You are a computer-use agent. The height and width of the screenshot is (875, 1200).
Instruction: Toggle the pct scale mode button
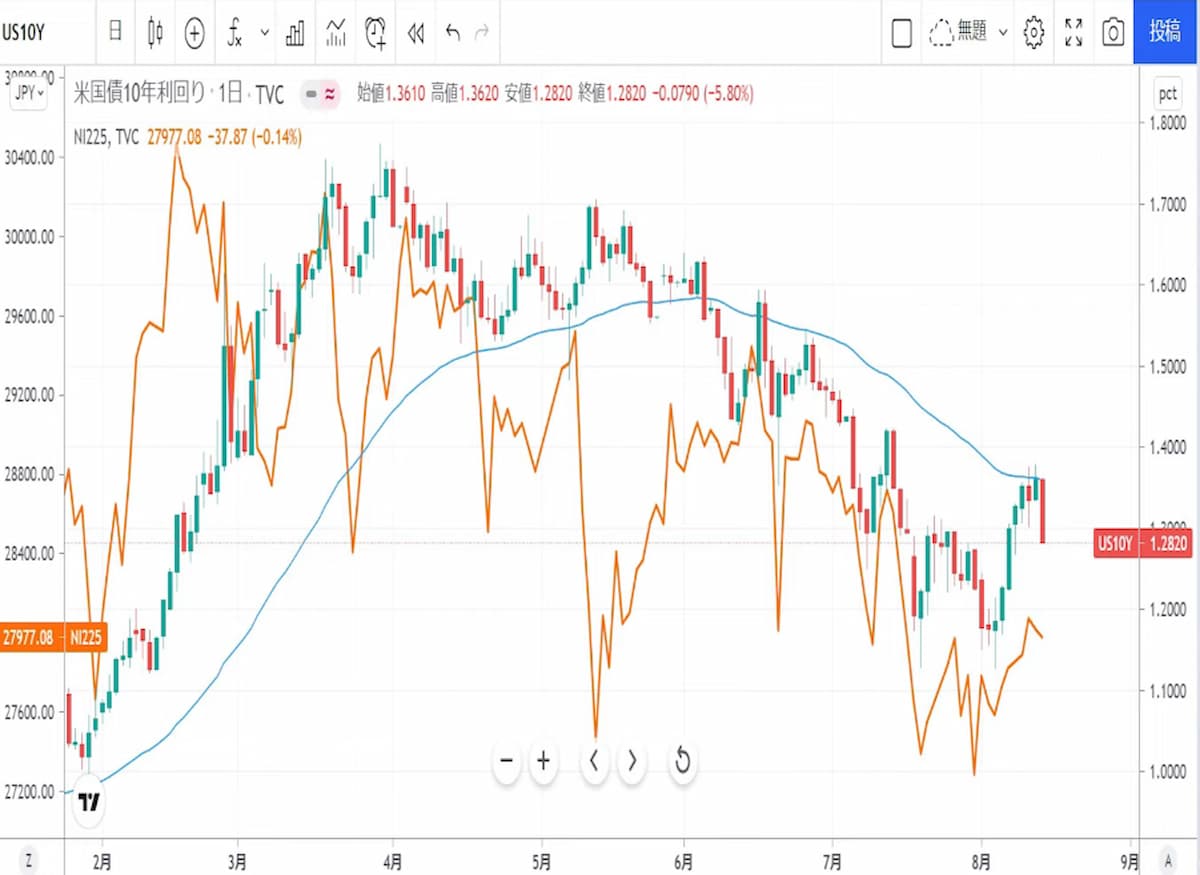click(x=1166, y=94)
